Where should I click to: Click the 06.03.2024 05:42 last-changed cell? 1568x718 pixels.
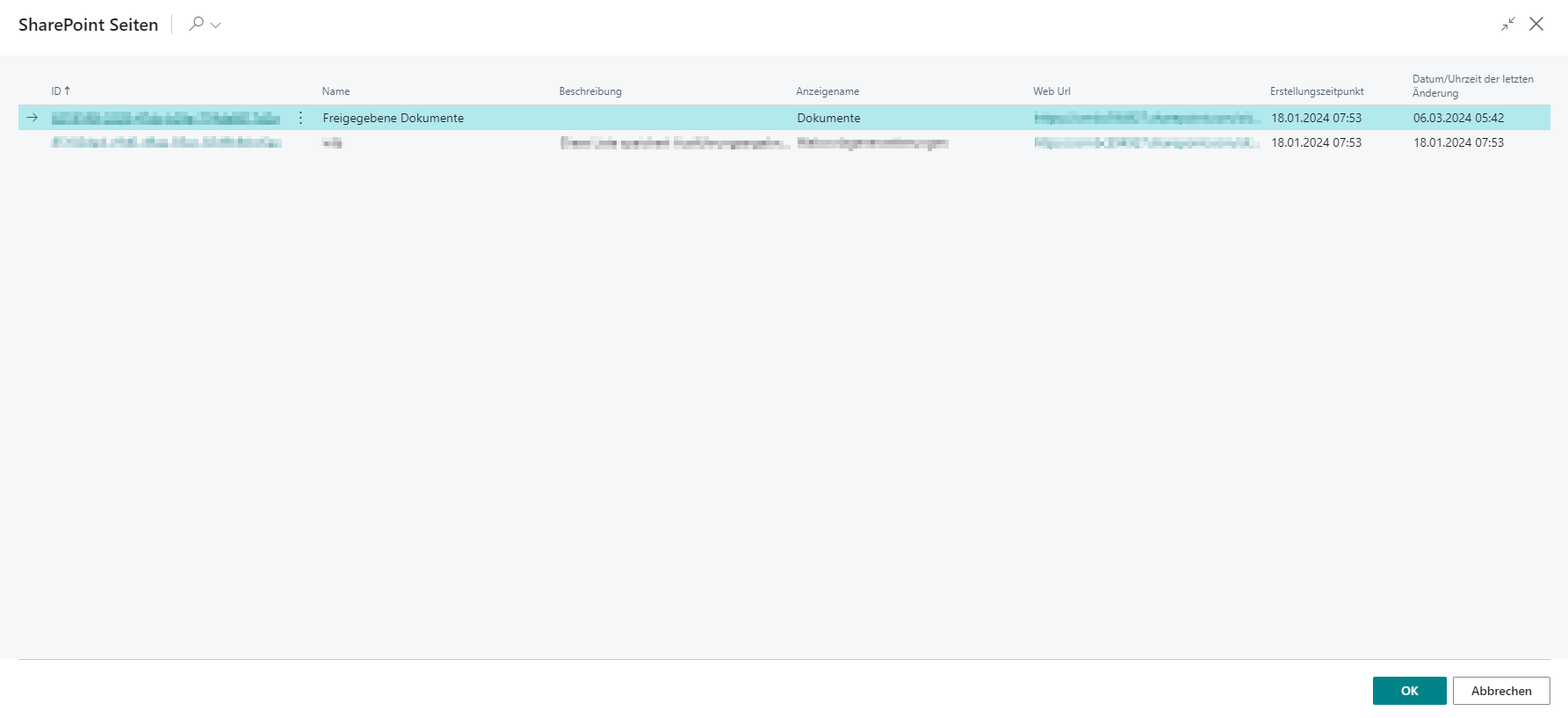tap(1458, 118)
